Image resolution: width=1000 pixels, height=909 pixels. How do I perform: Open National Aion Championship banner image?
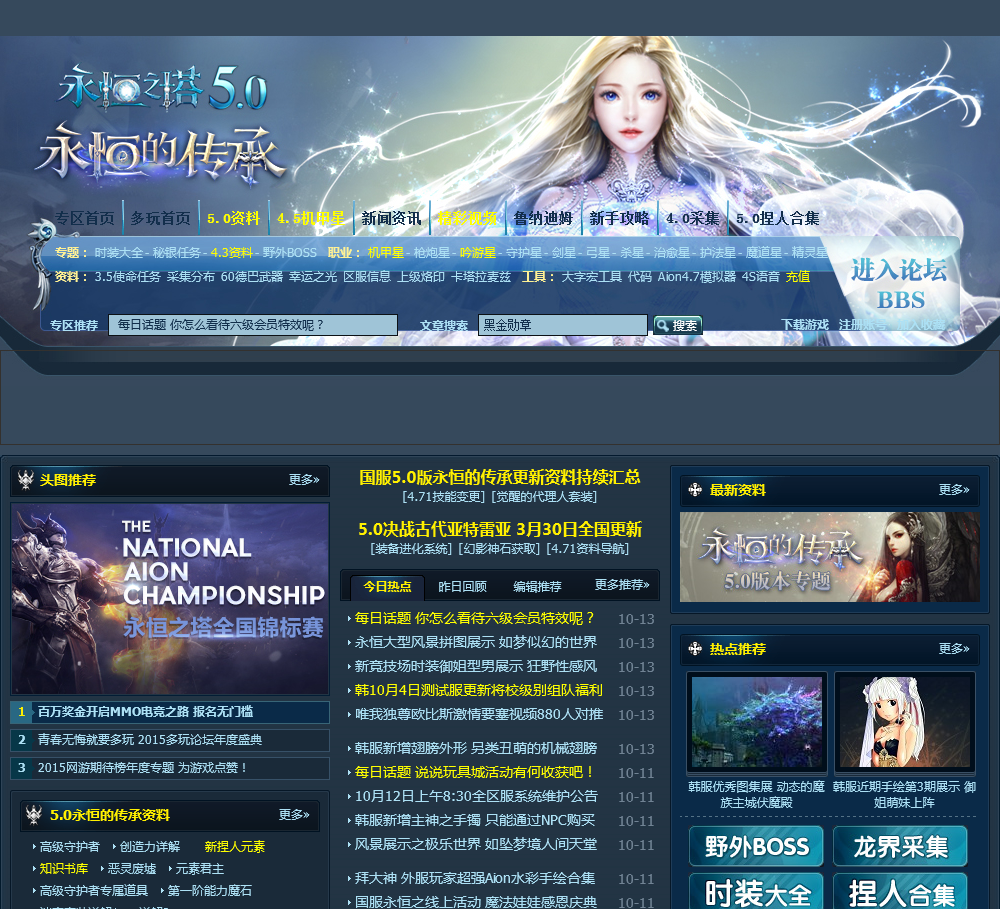(x=170, y=598)
